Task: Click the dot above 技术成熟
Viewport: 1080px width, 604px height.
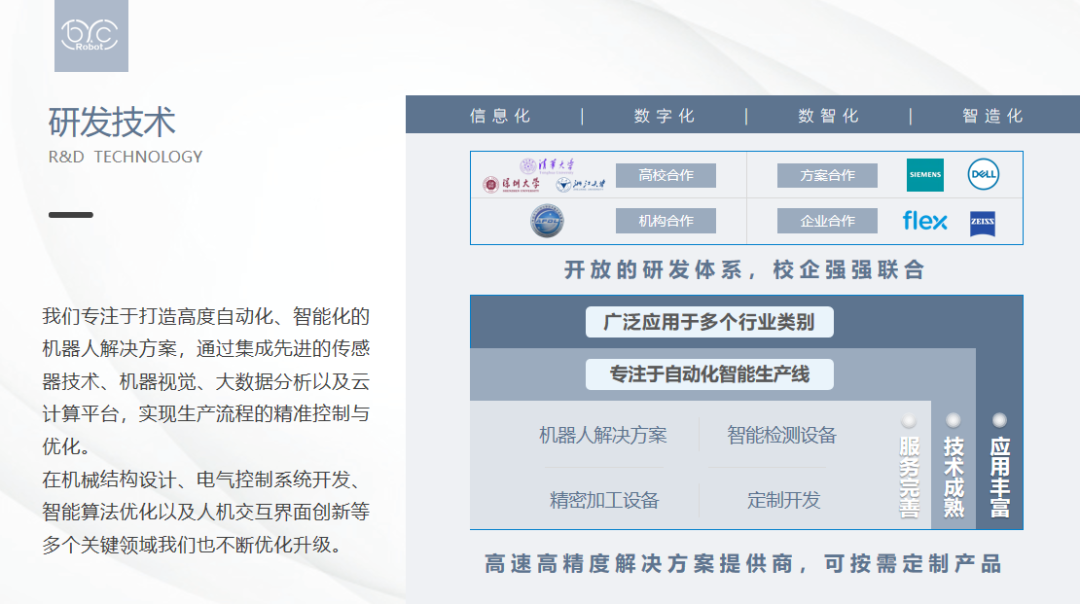Action: [x=954, y=419]
